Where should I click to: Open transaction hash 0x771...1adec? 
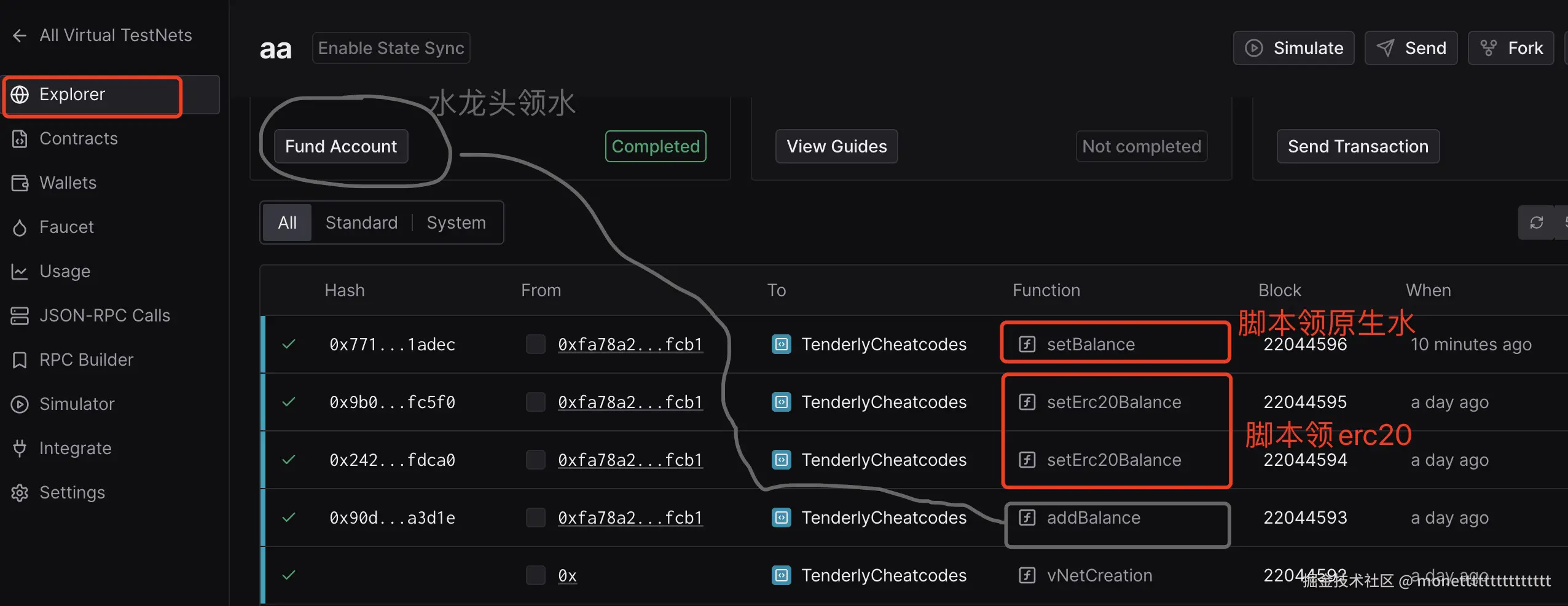(x=392, y=344)
